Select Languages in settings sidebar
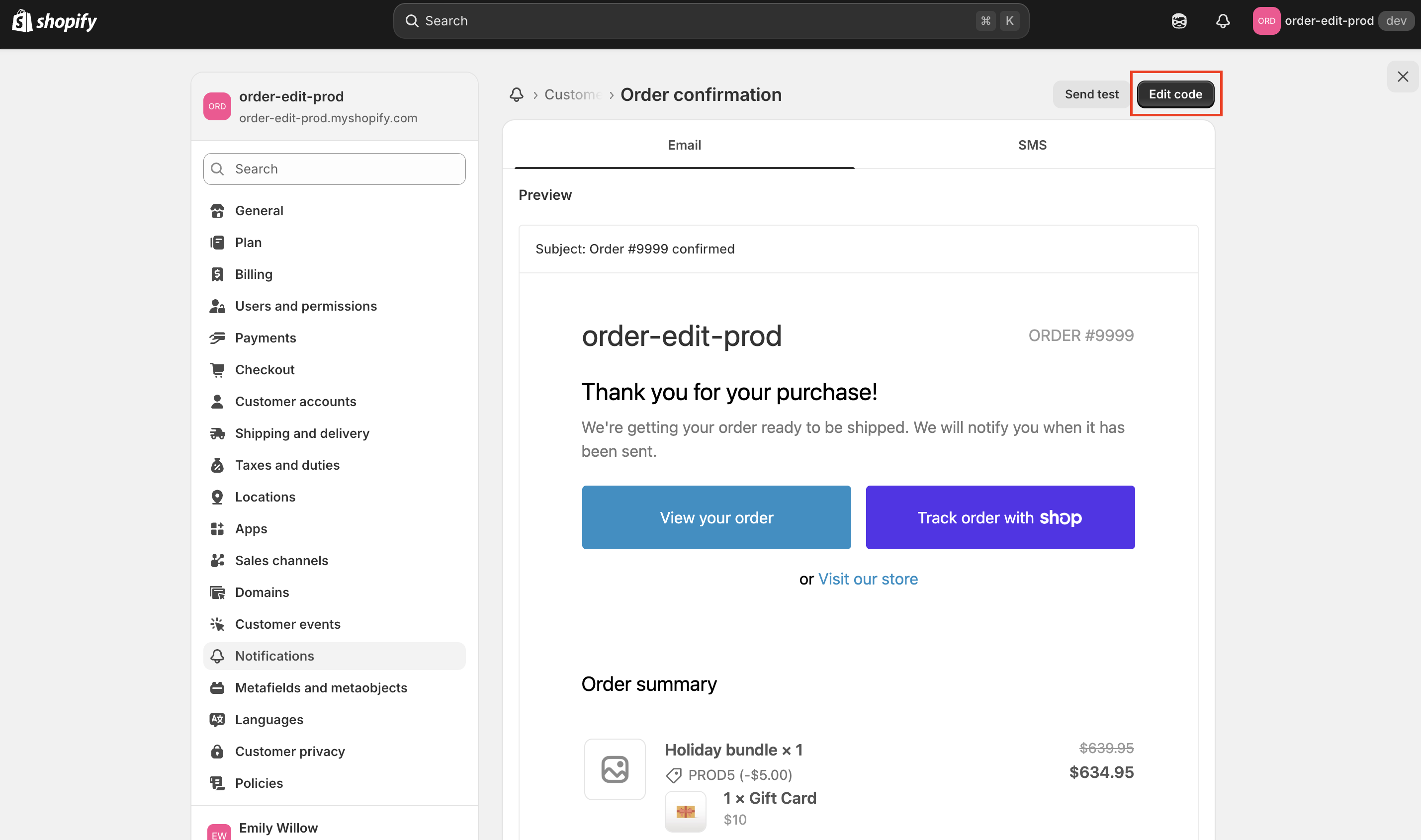1421x840 pixels. [x=269, y=719]
